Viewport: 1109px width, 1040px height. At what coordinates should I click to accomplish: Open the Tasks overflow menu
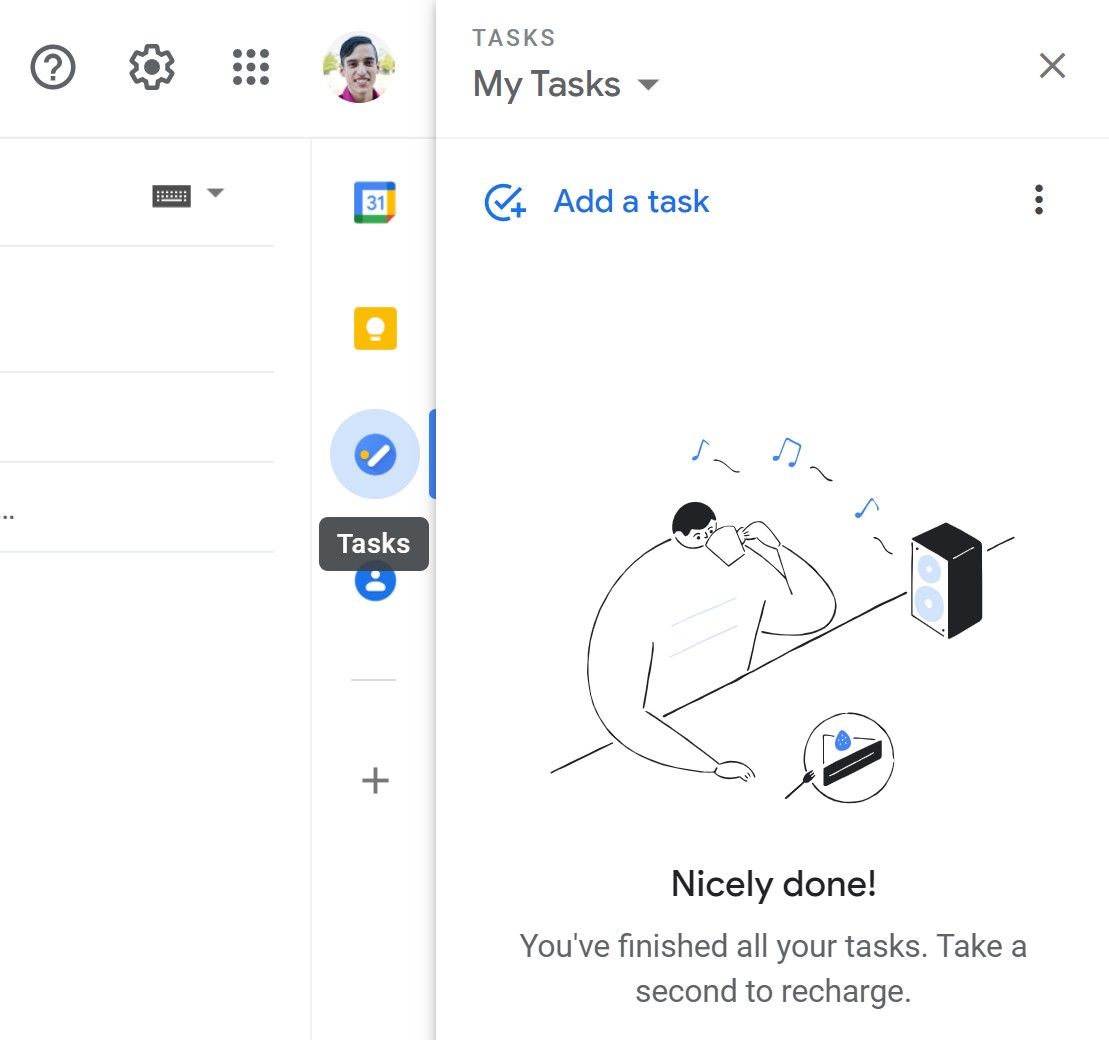pos(1038,200)
